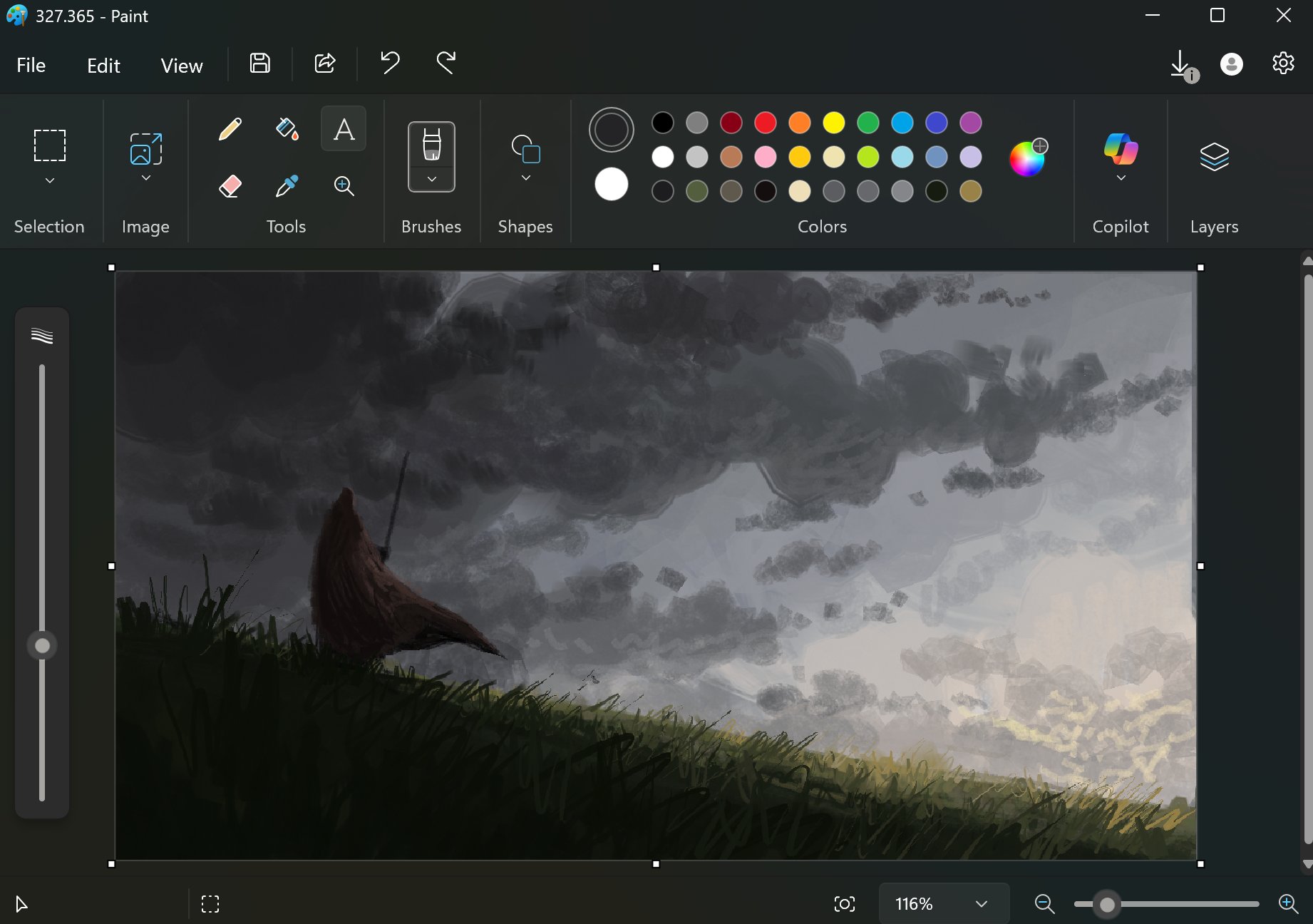Pick the Eraser tool
Screen dimensions: 1313x924
(x=230, y=186)
